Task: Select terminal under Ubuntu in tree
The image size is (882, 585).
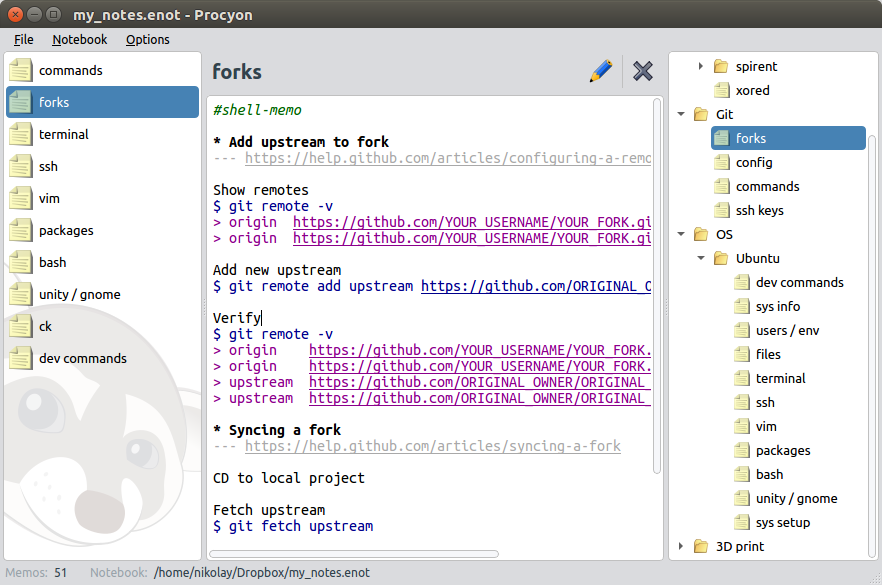Action: coord(780,379)
